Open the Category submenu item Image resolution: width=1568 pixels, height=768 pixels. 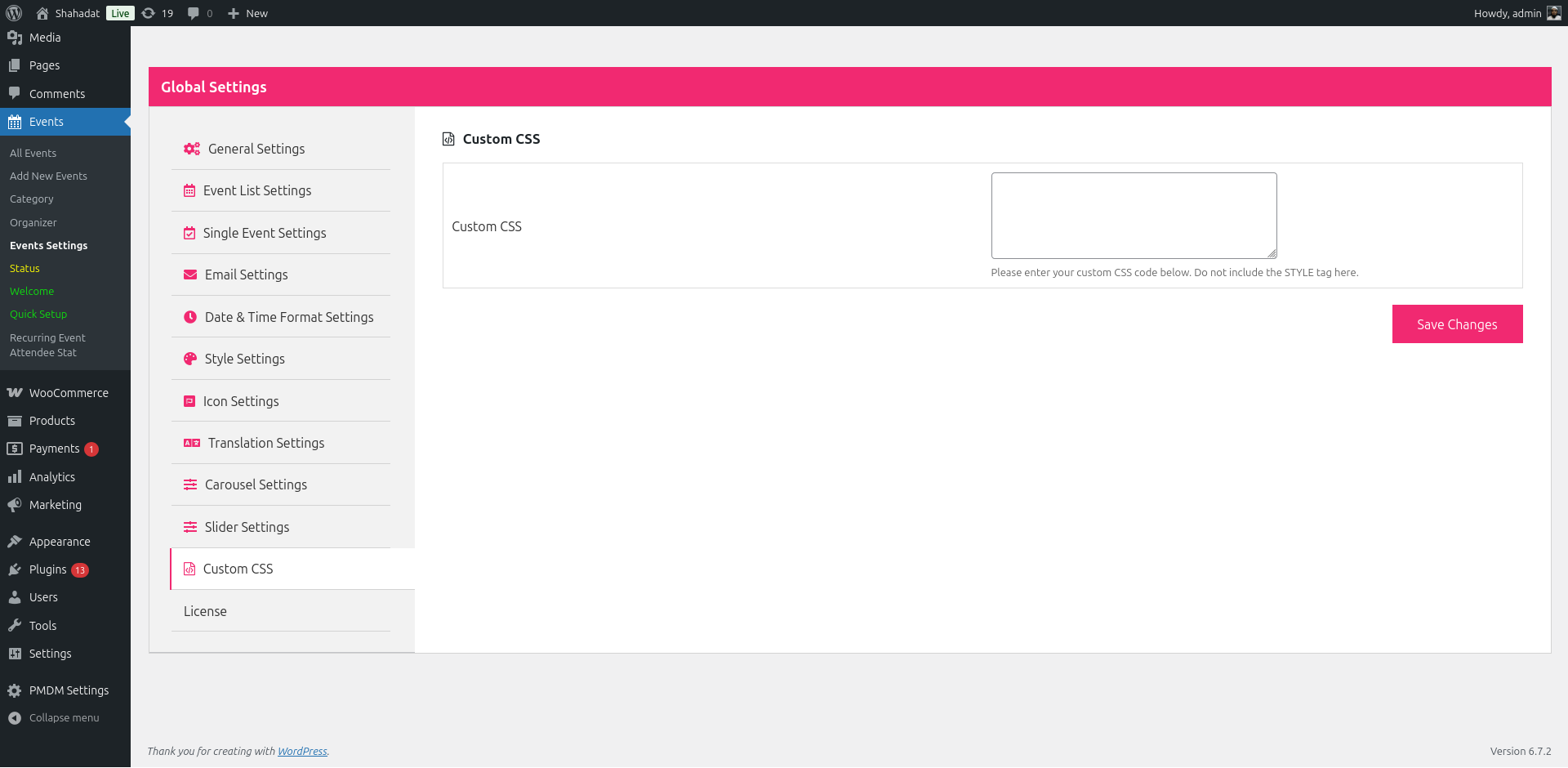(32, 199)
